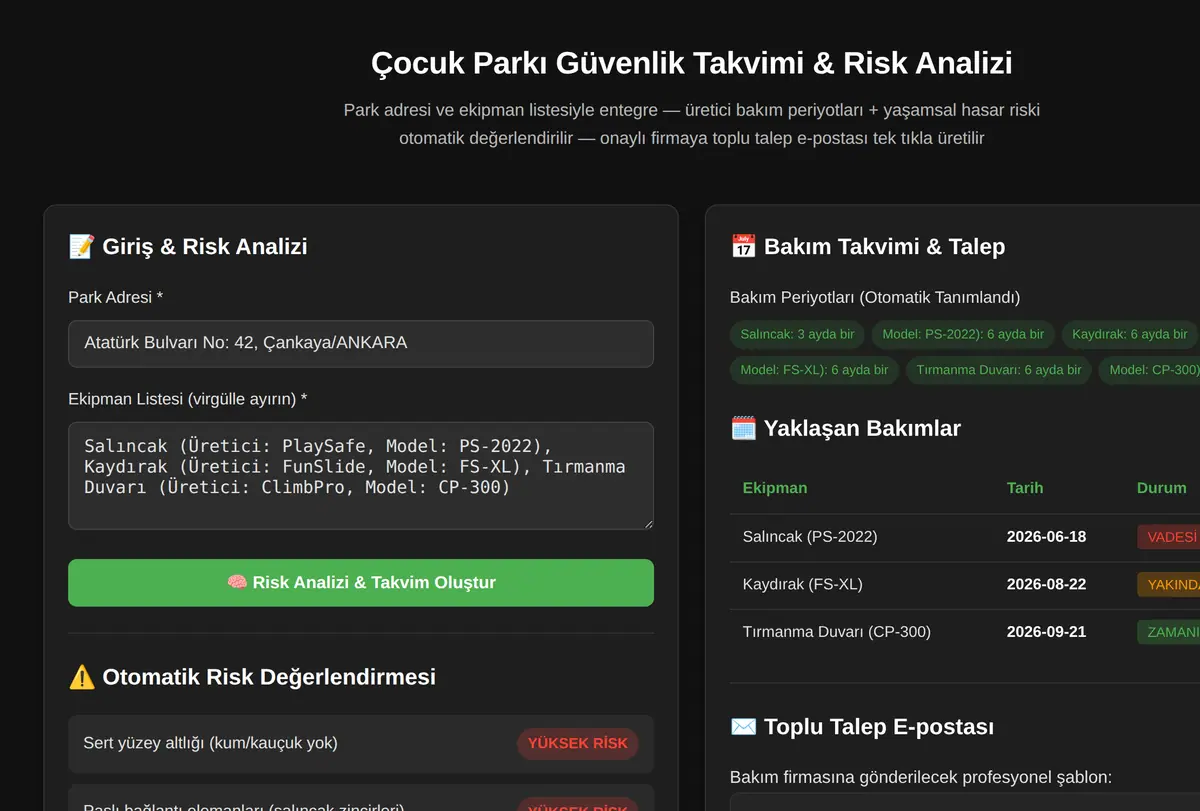The image size is (1200, 811).
Task: Click the 'Bakım firmasına gönderilecek profesyonel şablon' text
Action: (920, 777)
